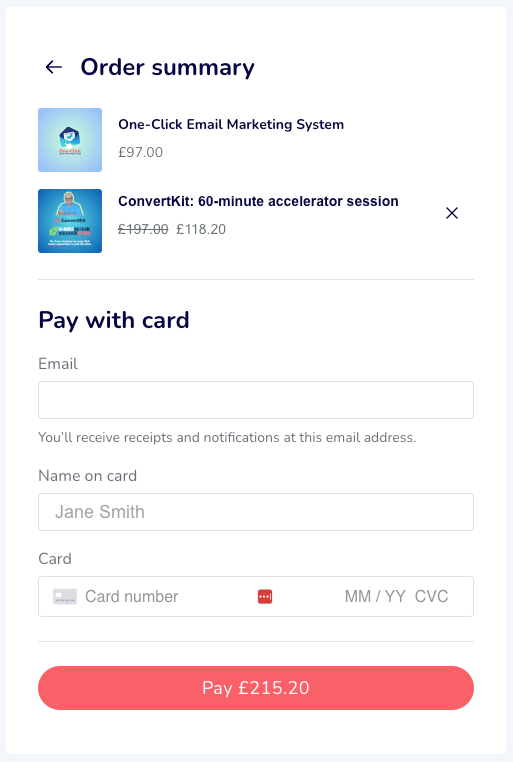Click the Order summary heading
This screenshot has height=762, width=513.
tap(168, 67)
